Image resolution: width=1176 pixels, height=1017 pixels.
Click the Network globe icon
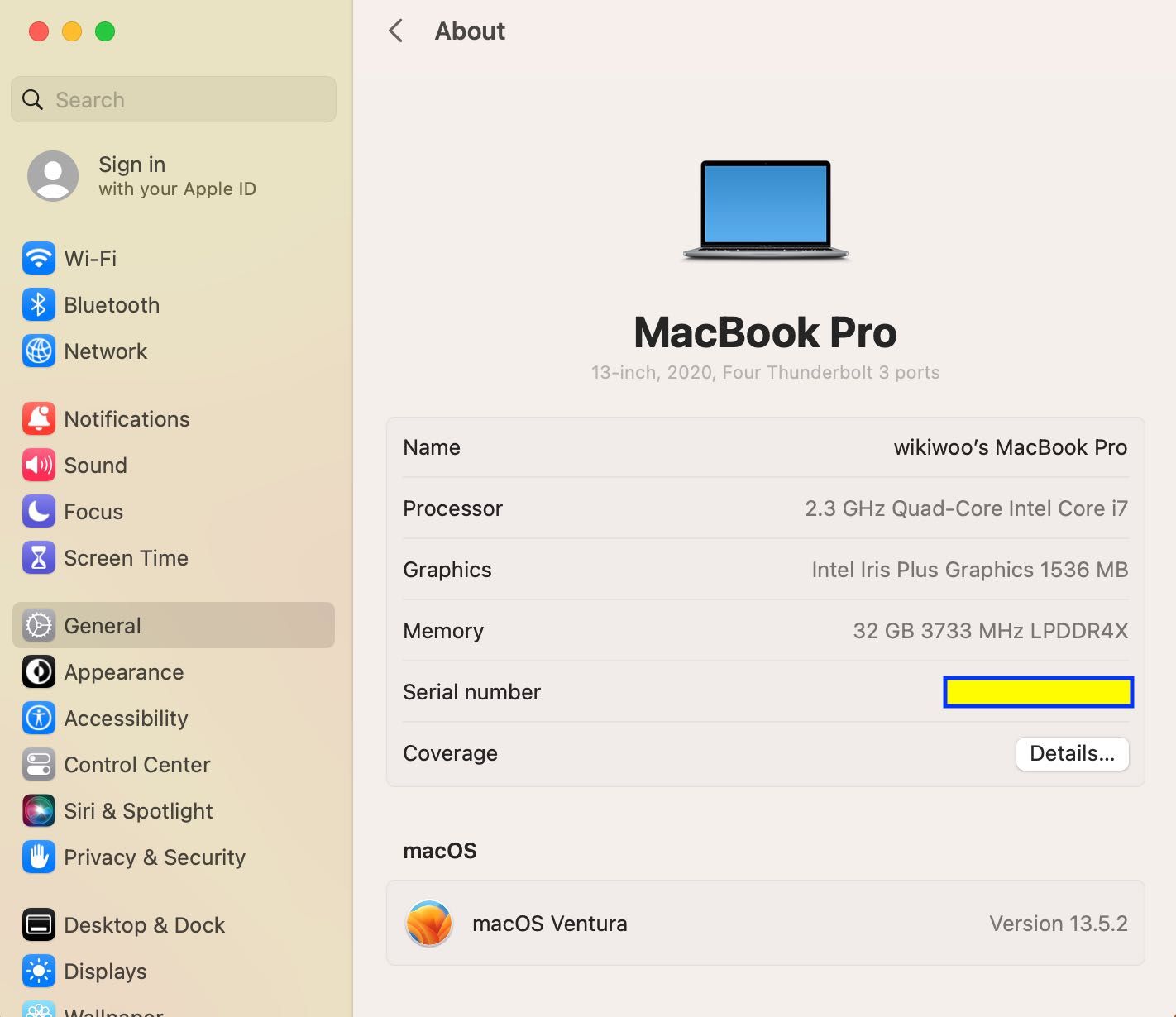[39, 351]
